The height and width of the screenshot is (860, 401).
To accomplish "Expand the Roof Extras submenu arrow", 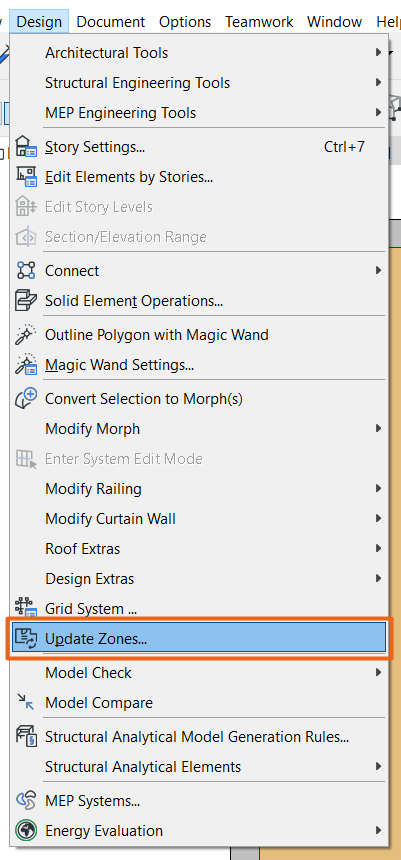I will point(379,548).
